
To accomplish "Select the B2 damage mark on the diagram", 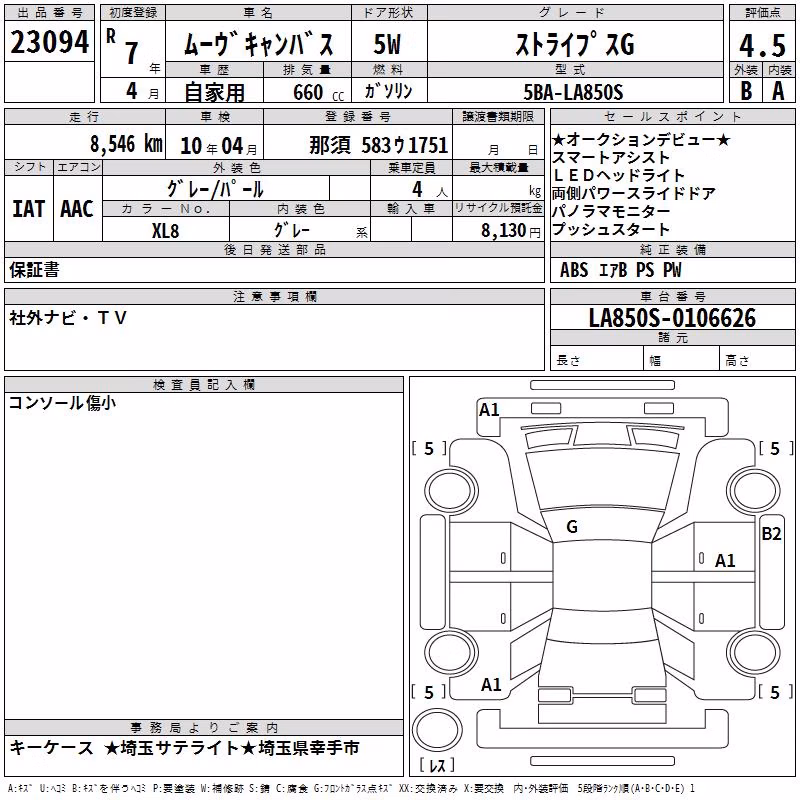I will pyautogui.click(x=771, y=534).
